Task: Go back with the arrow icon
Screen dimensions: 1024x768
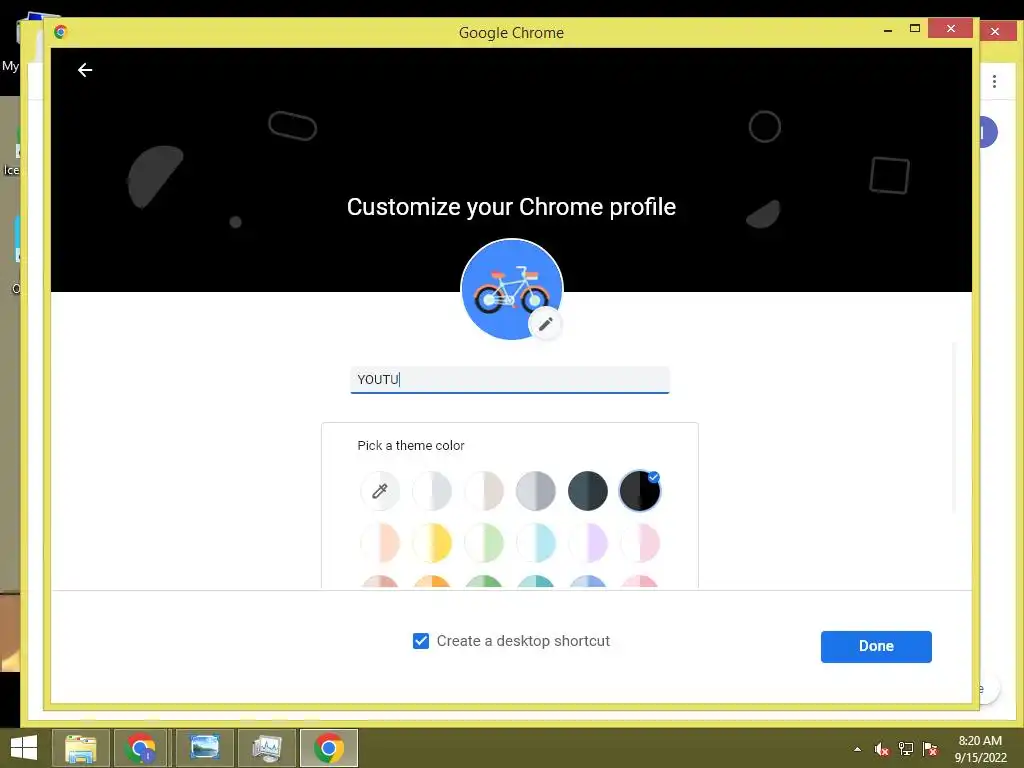Action: click(x=85, y=70)
